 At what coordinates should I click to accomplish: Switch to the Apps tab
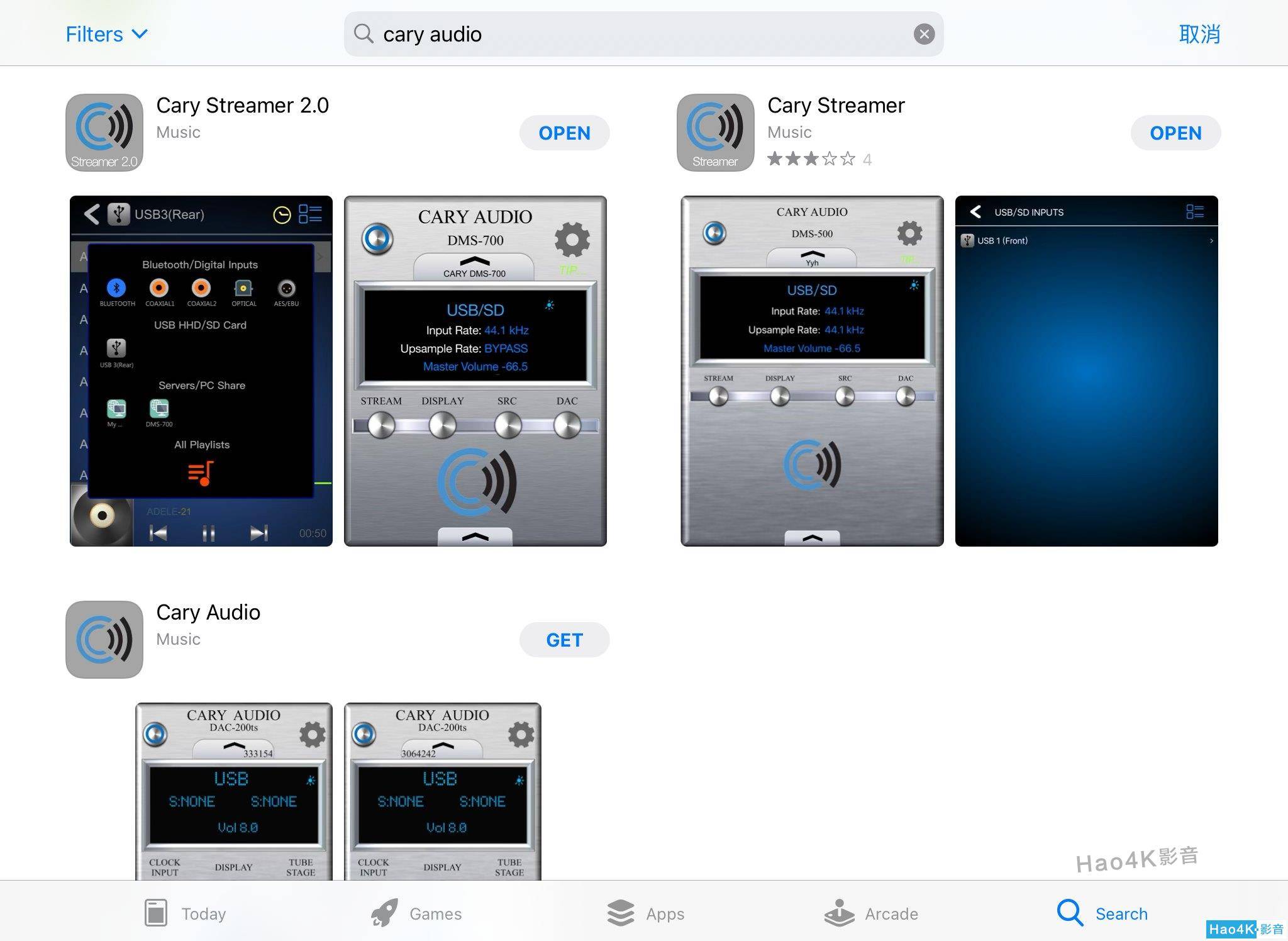[x=646, y=913]
